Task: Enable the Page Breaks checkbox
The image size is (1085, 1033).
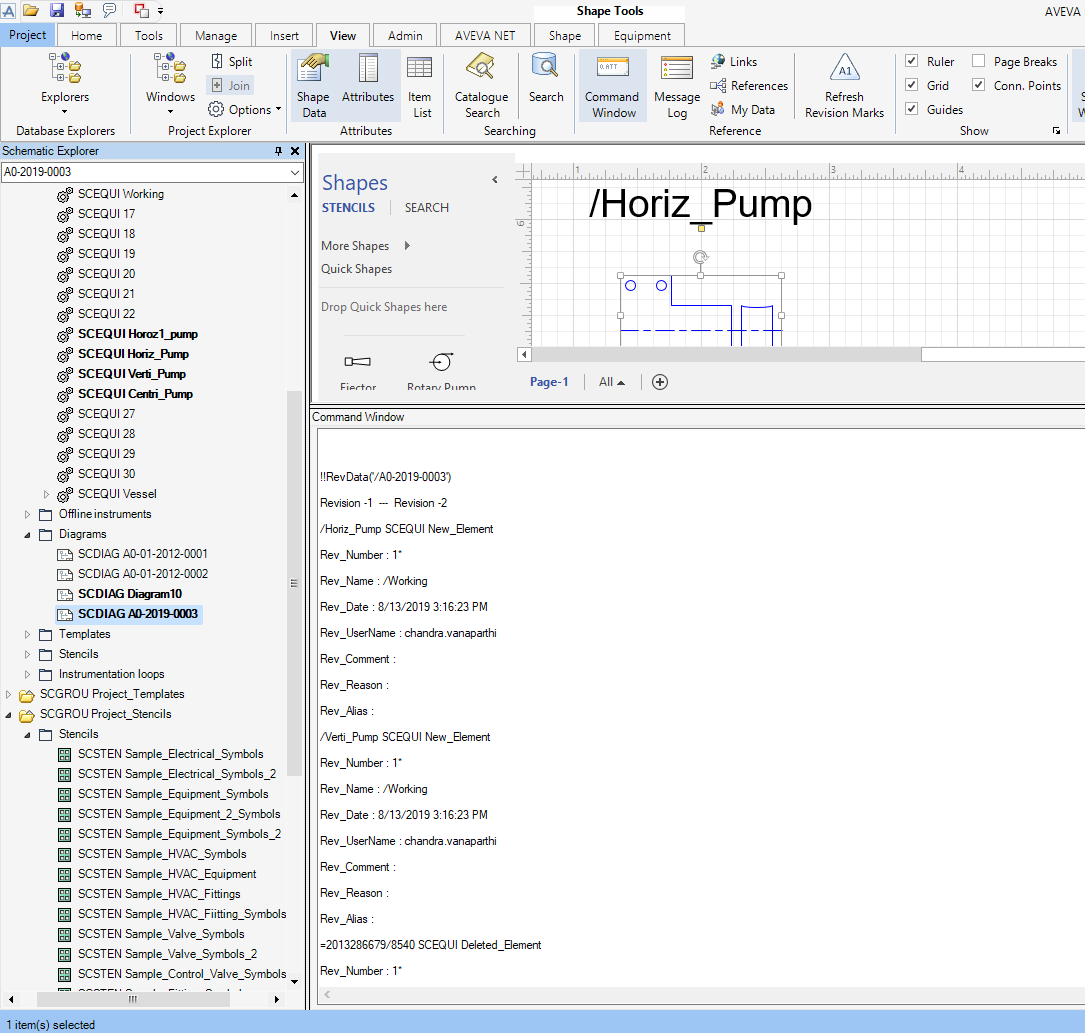Action: point(979,62)
